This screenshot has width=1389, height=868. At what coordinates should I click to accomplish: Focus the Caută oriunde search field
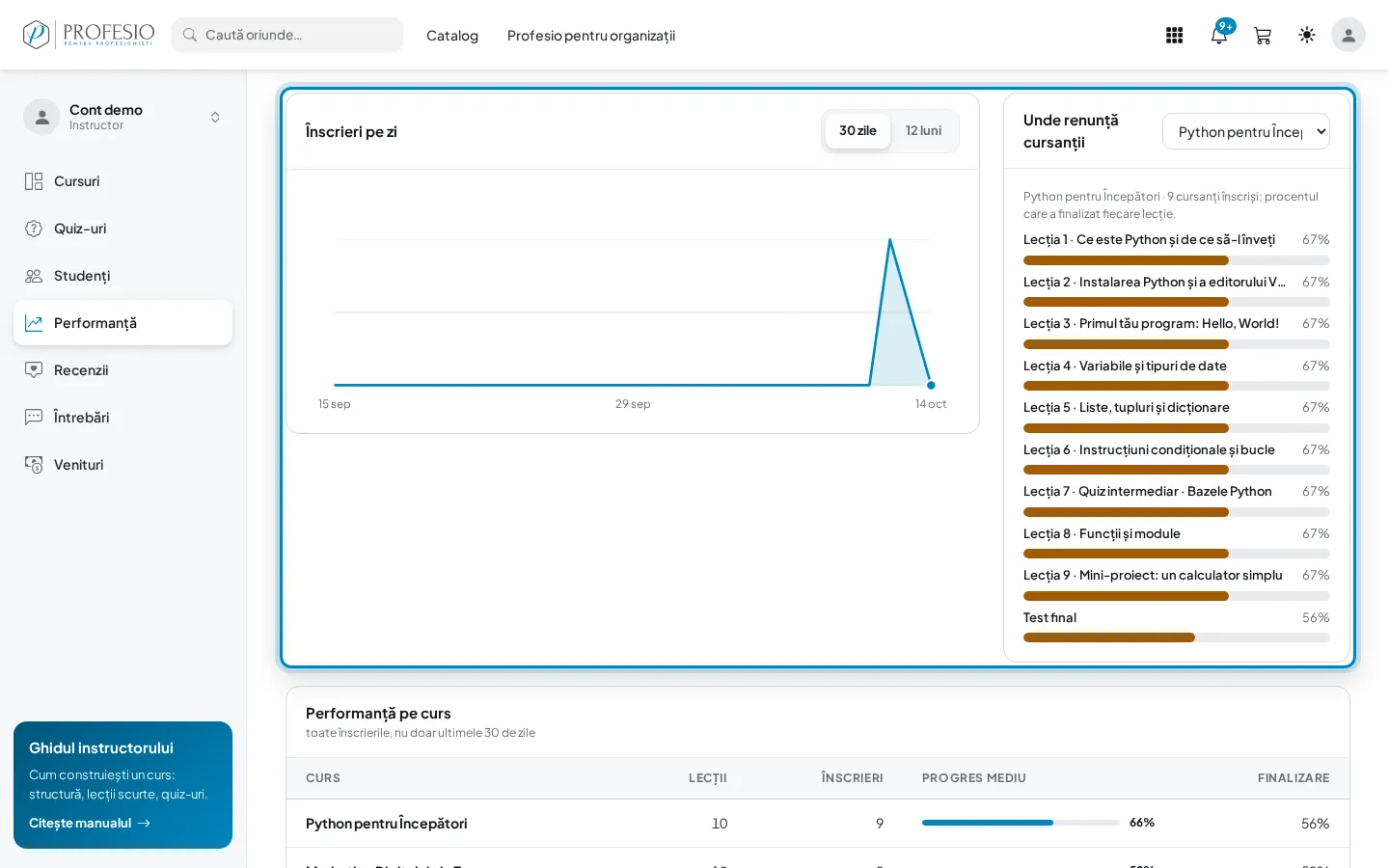[287, 35]
